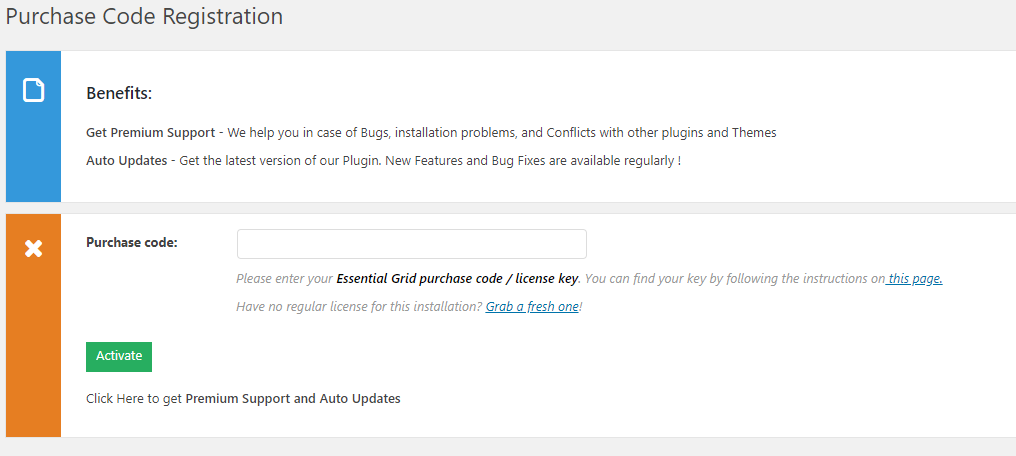
Task: Click the "Purchase Code Registration" page heading
Action: [x=144, y=16]
